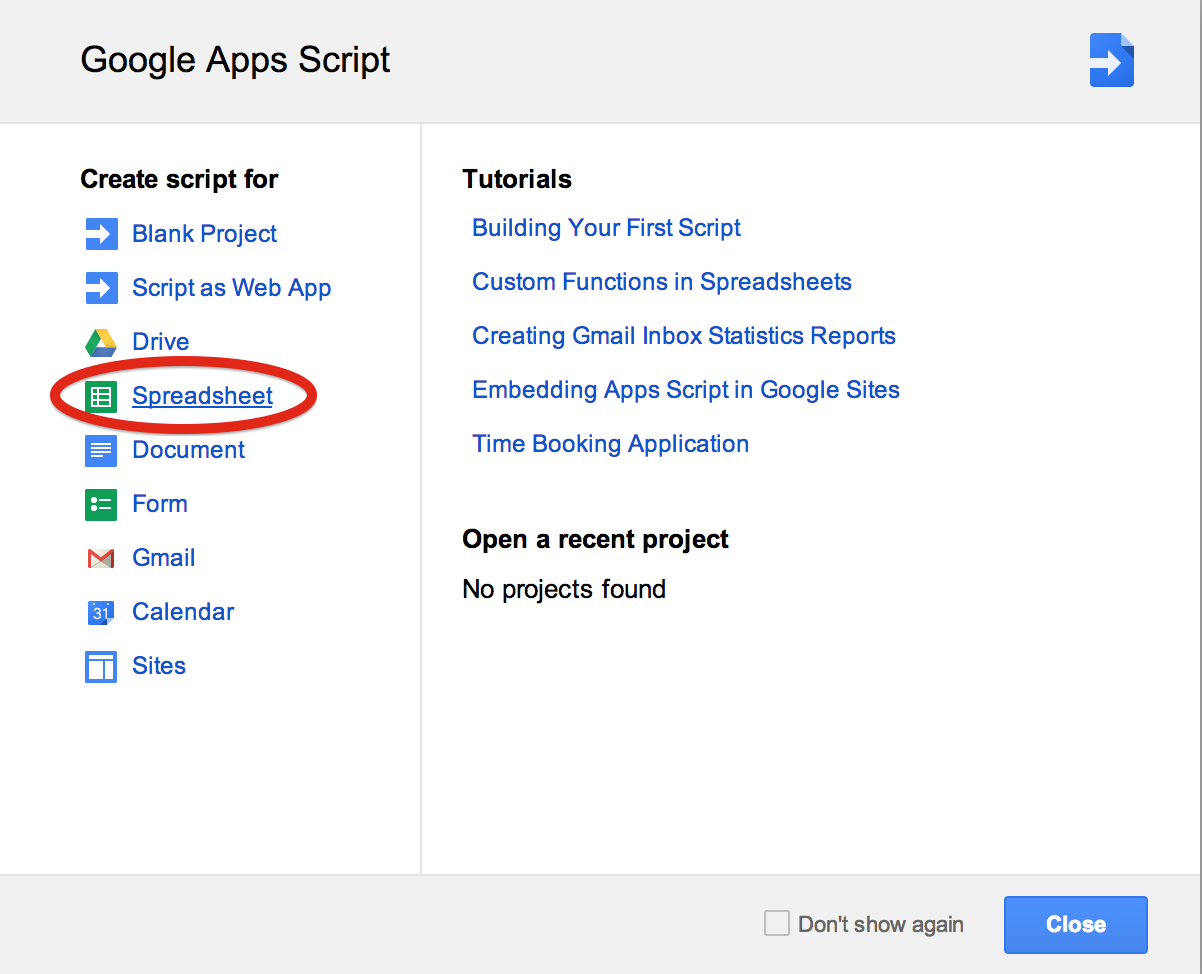Select the Script as Web App link
Image resolution: width=1202 pixels, height=974 pixels.
[231, 288]
